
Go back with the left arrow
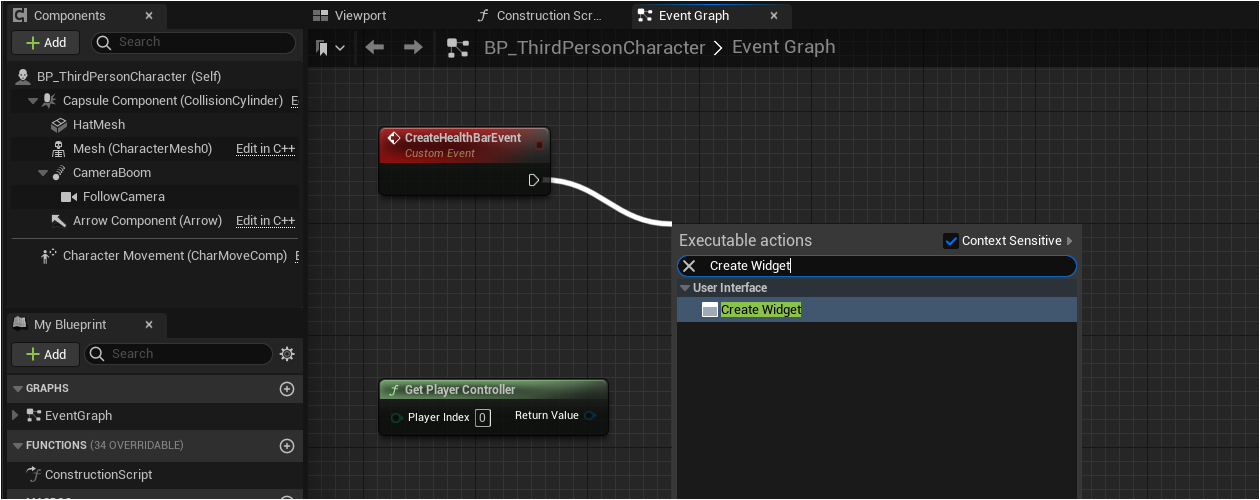375,47
